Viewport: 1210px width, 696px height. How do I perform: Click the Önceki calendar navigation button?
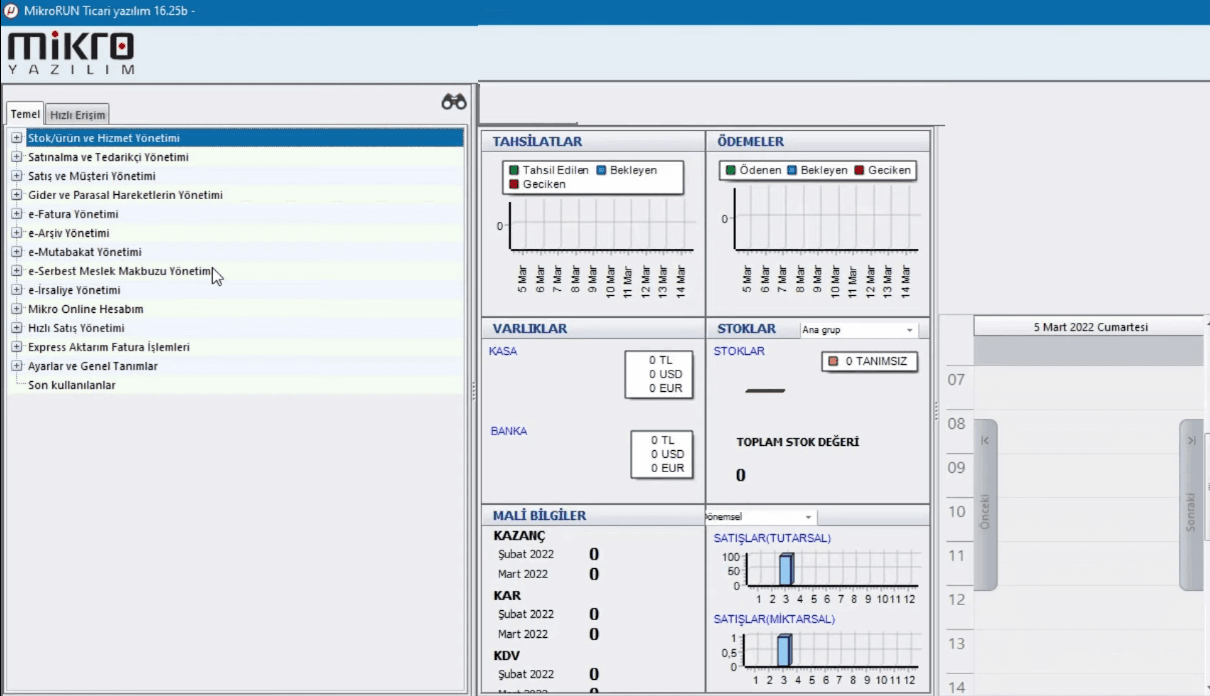pos(985,505)
